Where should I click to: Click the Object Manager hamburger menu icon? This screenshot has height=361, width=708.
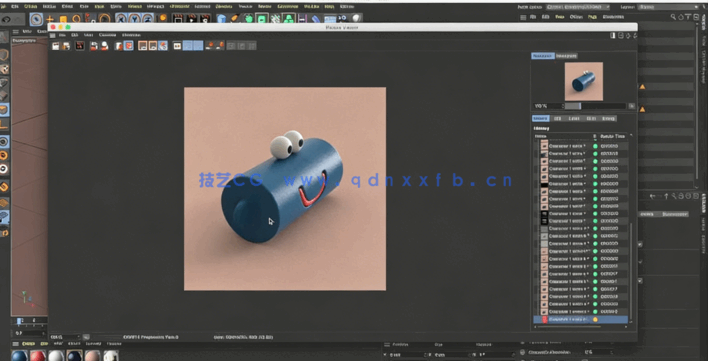click(523, 17)
